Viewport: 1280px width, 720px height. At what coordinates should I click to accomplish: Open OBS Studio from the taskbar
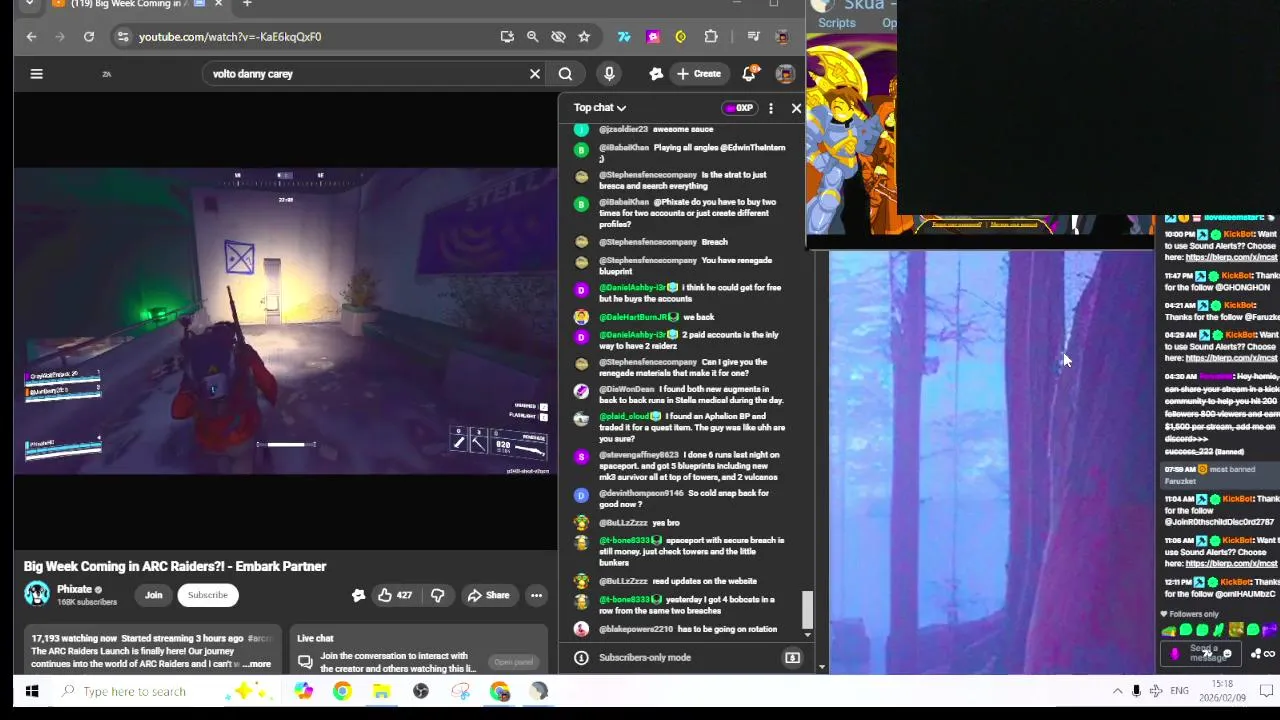(x=421, y=691)
